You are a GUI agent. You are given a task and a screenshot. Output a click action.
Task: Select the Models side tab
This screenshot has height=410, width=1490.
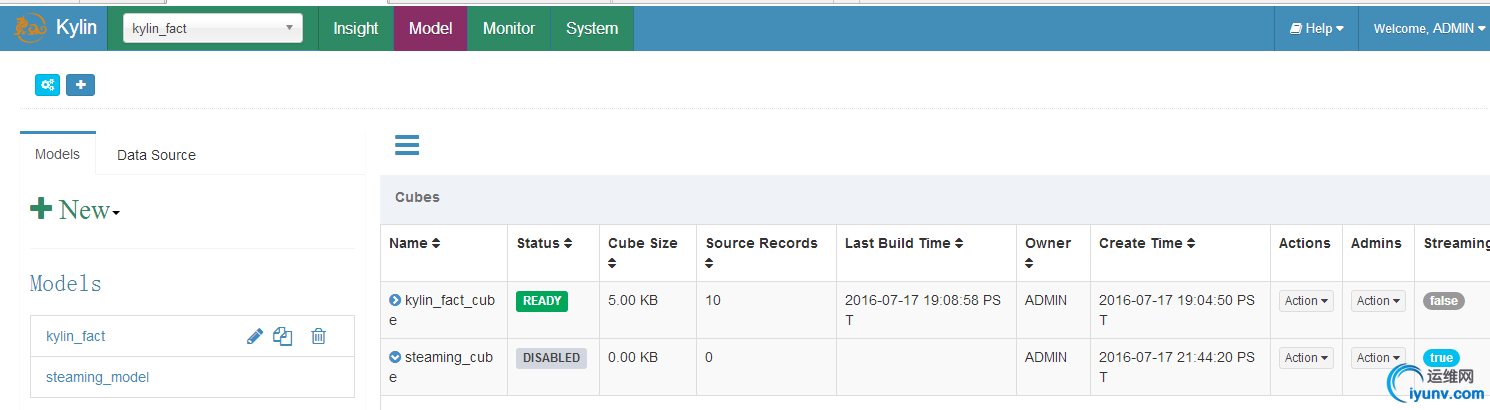pos(57,154)
